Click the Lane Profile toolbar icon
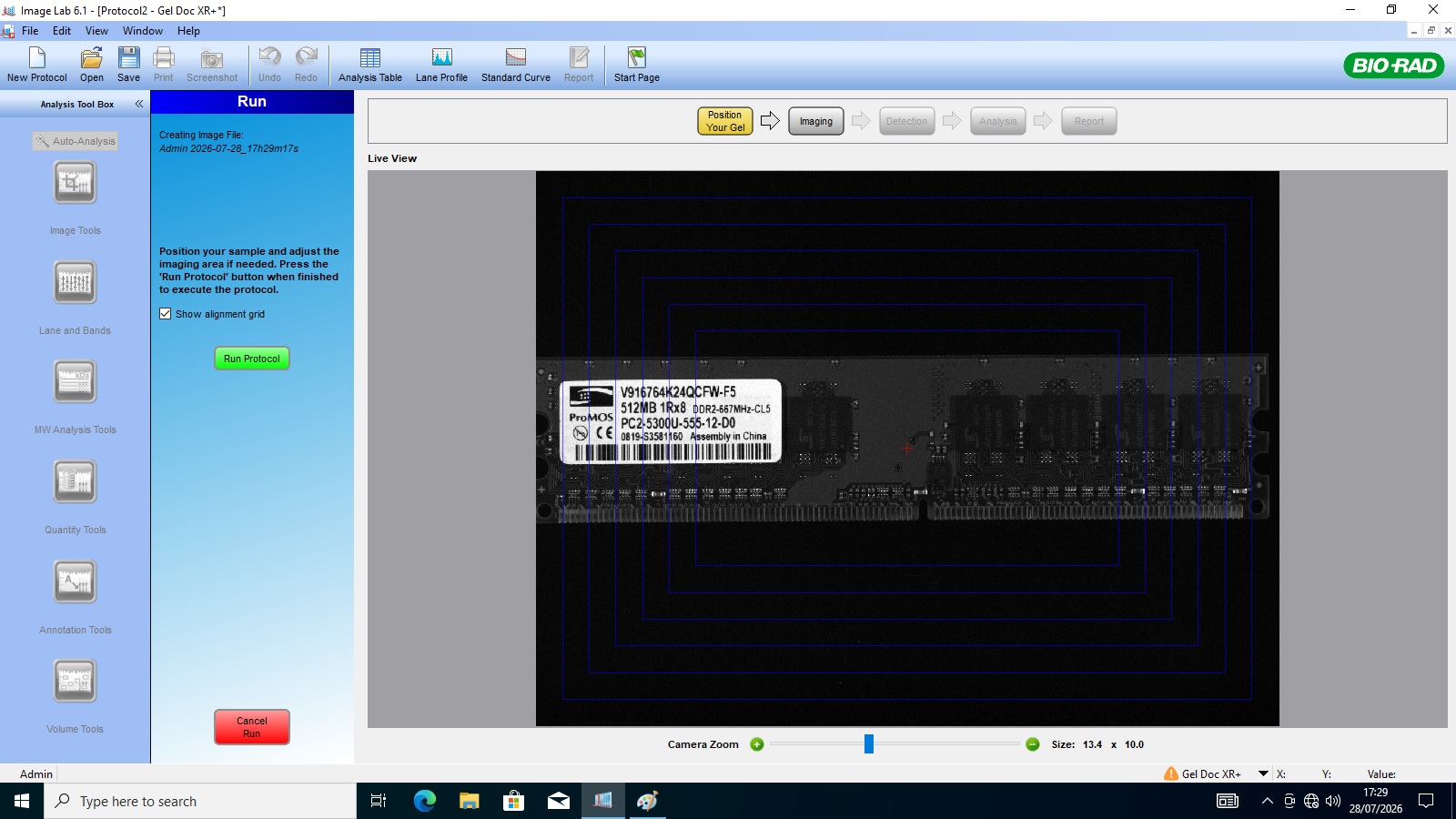1456x819 pixels. [441, 65]
